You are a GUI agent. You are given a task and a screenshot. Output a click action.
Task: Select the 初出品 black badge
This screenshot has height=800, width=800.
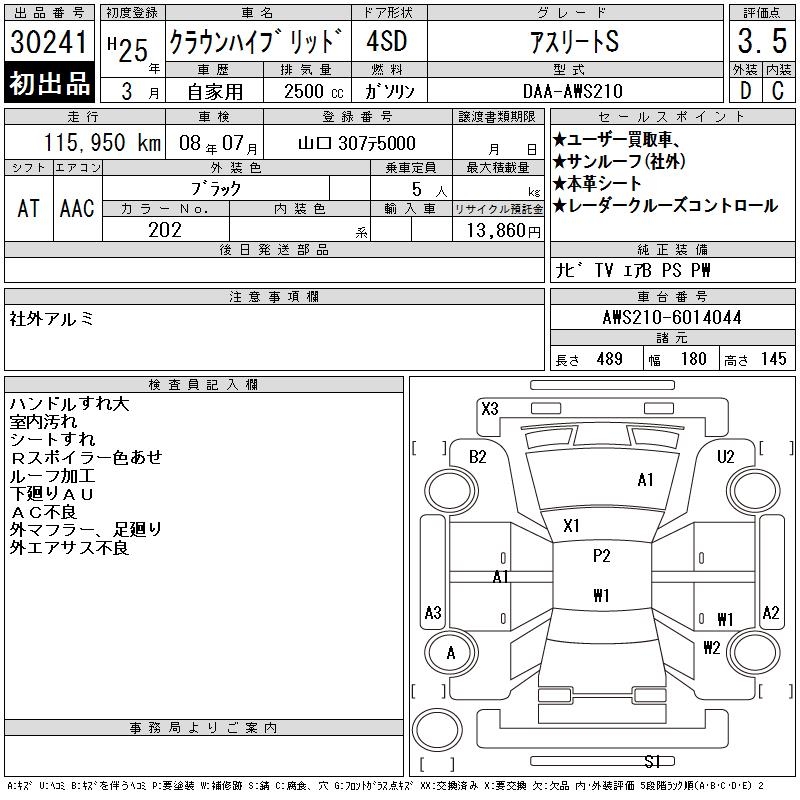point(49,83)
